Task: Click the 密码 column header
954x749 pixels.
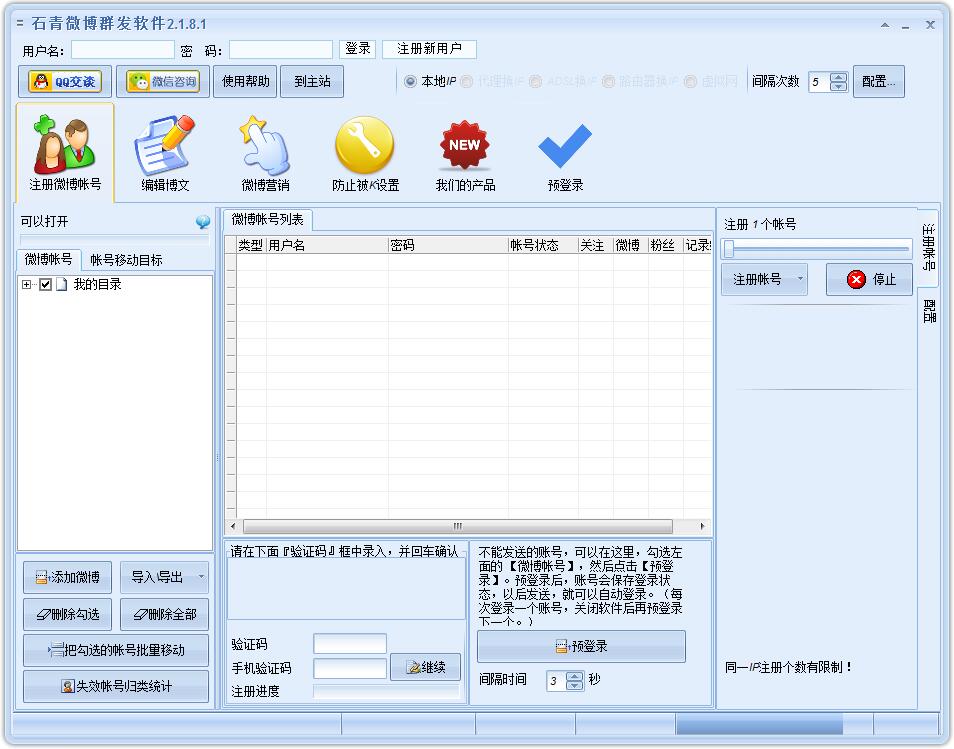Action: (448, 245)
